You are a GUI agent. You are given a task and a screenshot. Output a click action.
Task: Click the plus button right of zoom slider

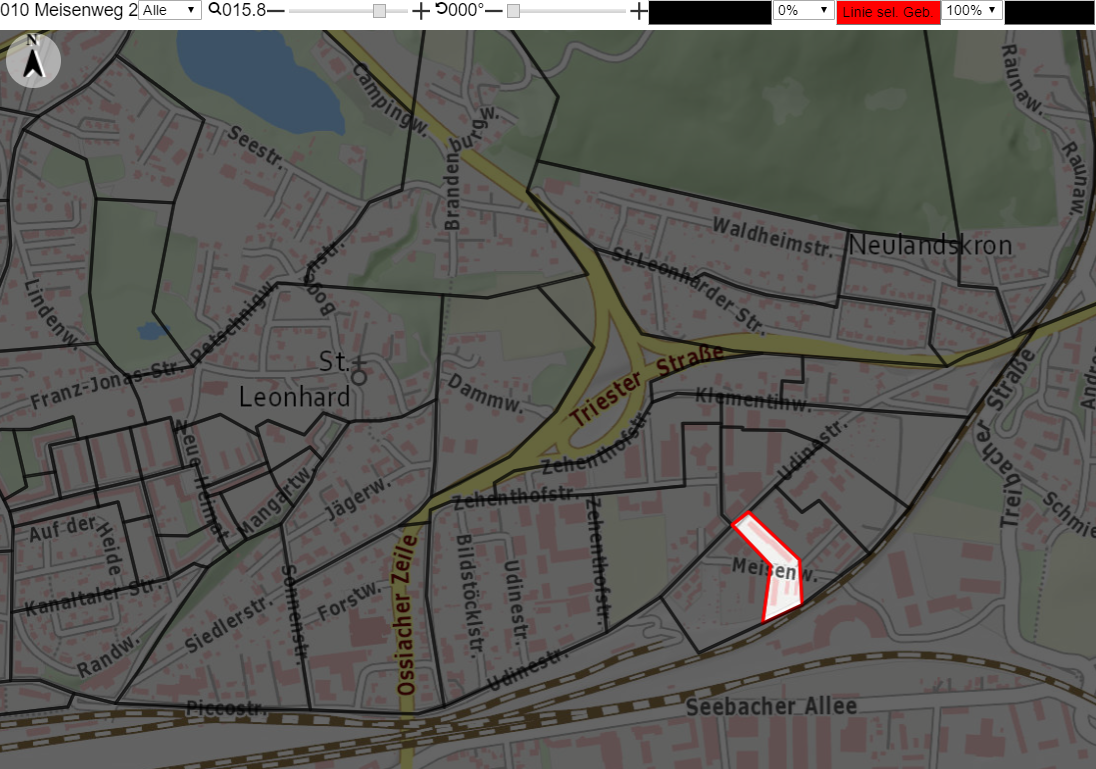(420, 10)
